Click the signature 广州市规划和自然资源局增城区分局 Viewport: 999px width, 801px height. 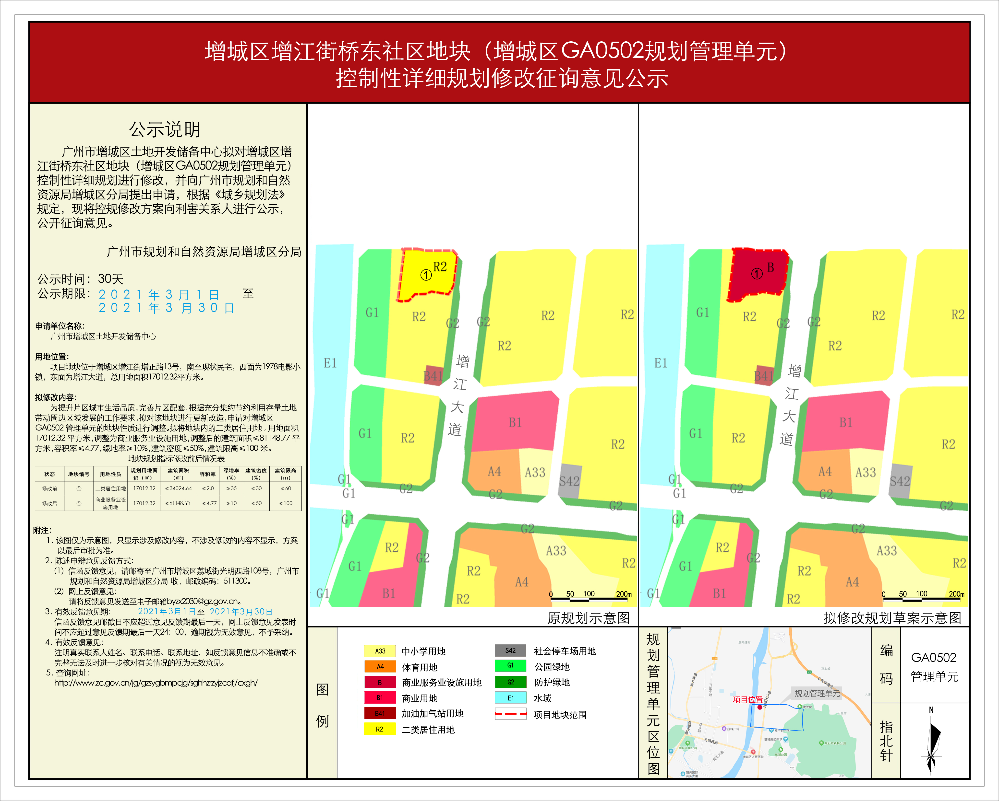[204, 252]
